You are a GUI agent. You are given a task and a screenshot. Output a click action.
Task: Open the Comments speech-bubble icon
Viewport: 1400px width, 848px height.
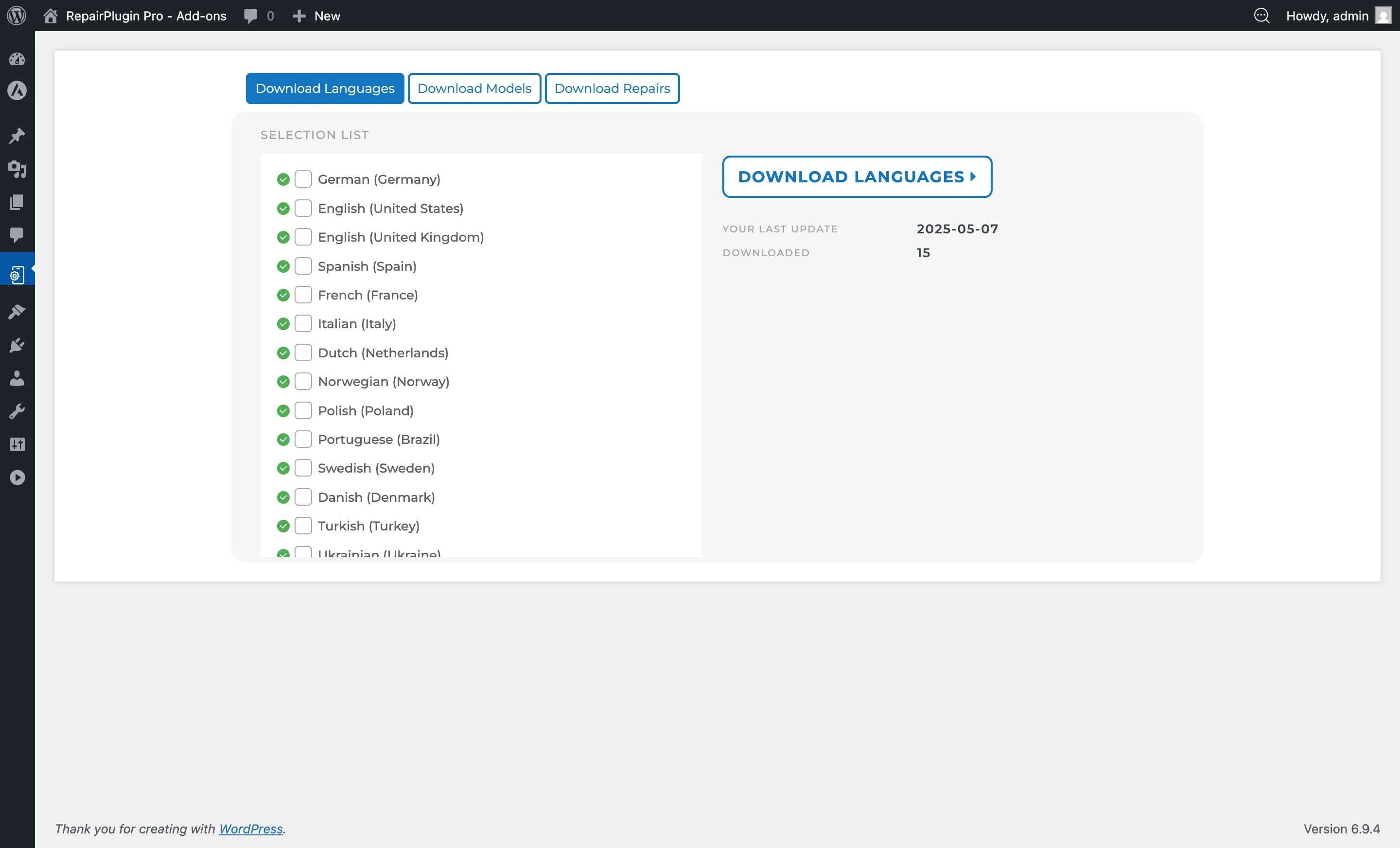coord(17,235)
